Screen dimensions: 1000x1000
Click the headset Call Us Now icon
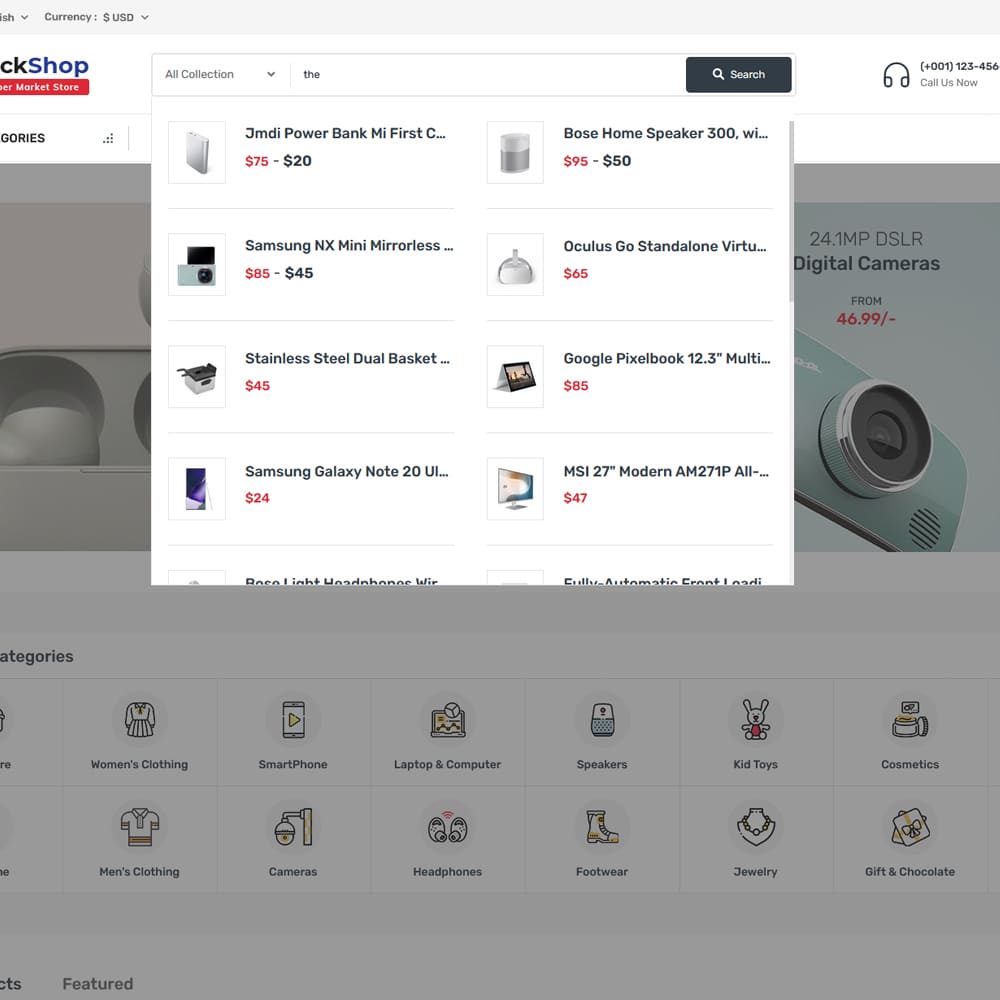point(896,75)
